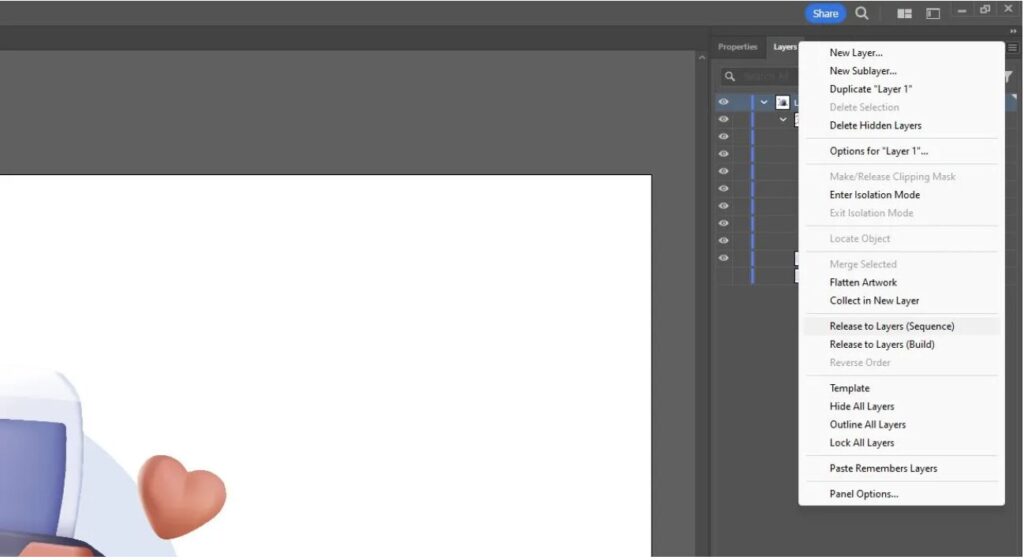Viewport: 1024px width, 560px height.
Task: Toggle the bottom-most eye icon in Layers
Action: click(723, 258)
